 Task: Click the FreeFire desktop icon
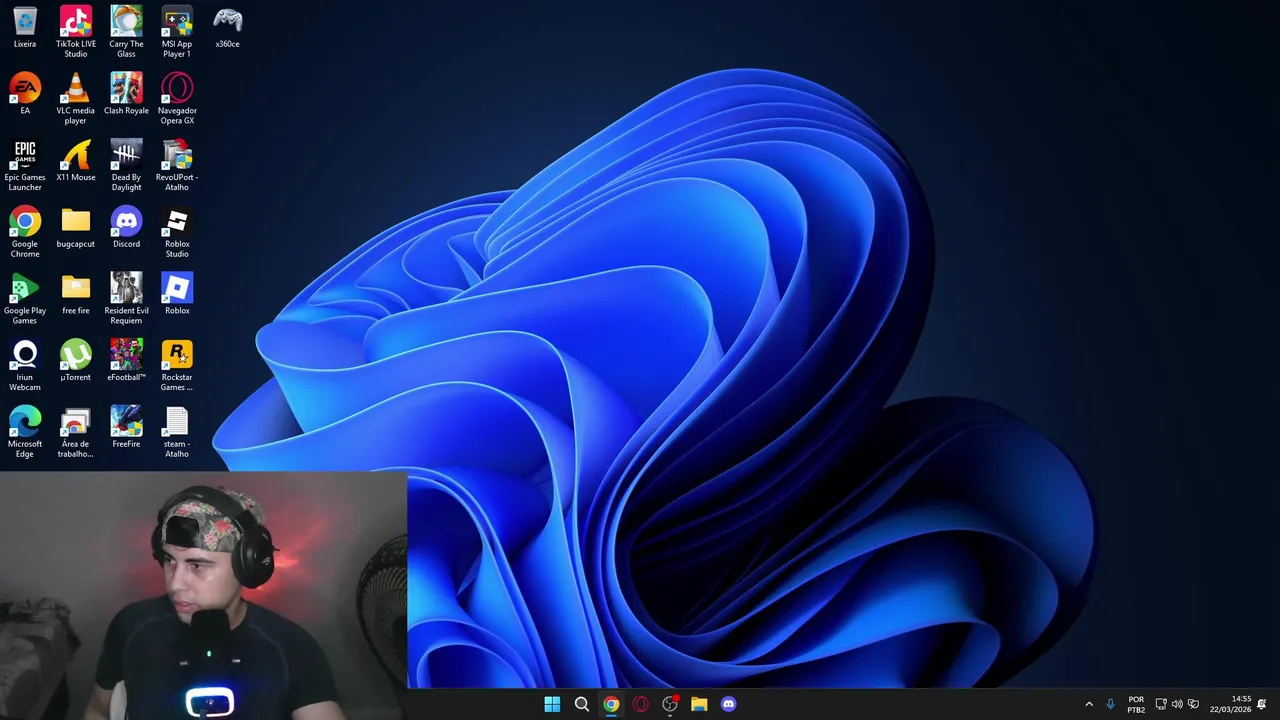[126, 427]
